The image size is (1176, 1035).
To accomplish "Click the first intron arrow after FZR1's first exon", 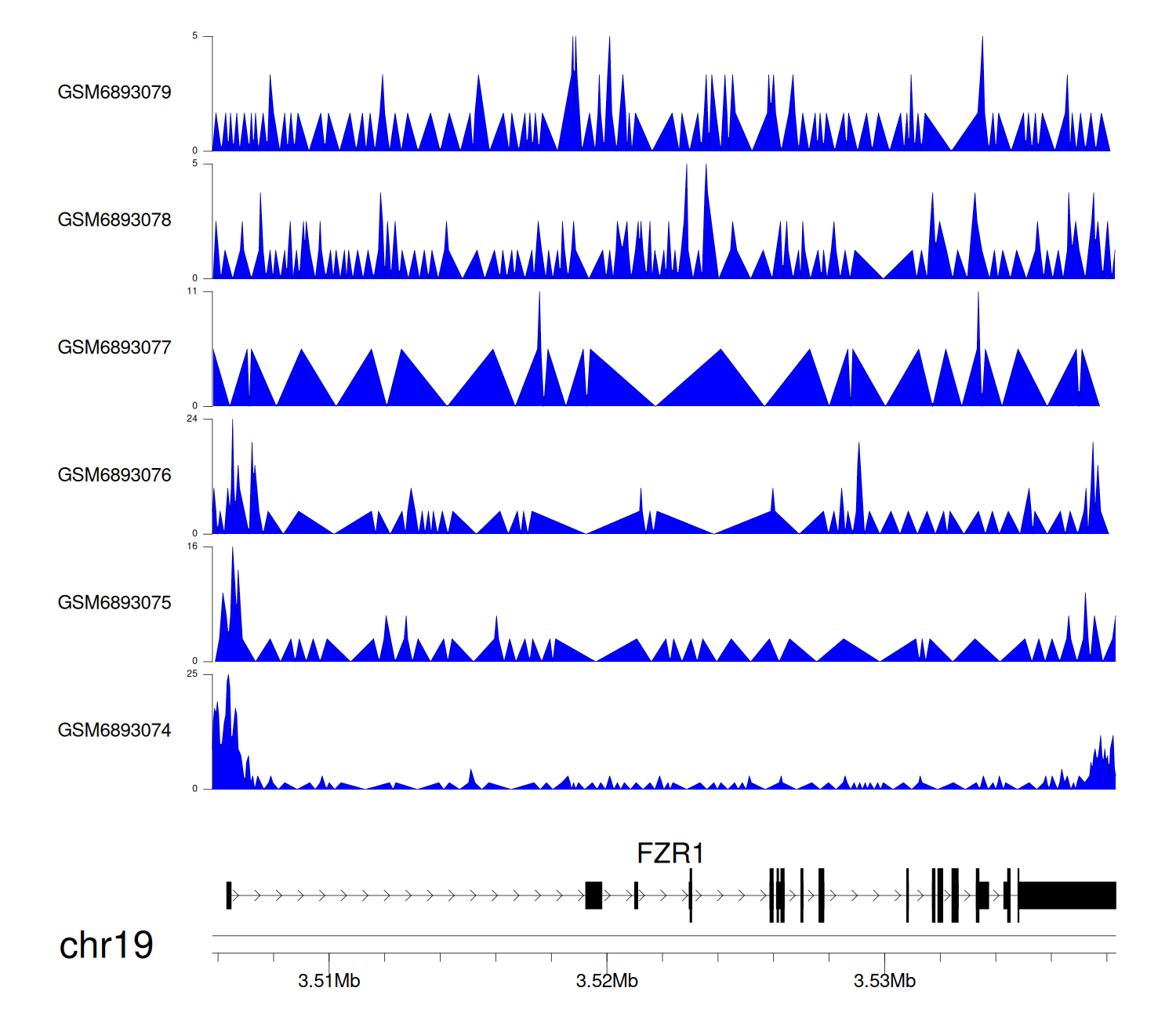I will [x=235, y=895].
